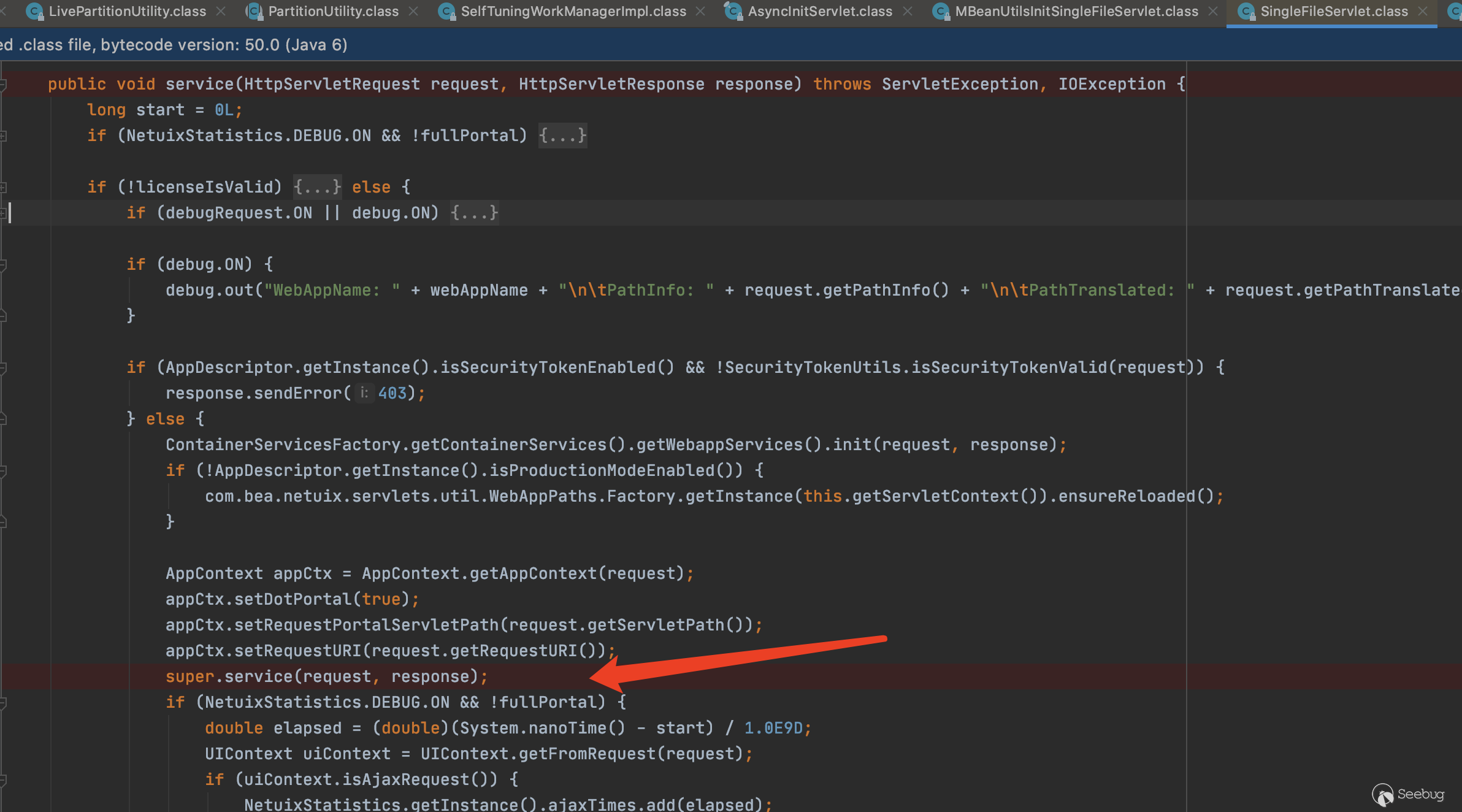Click the SingleFileServlet.class tab icon

coord(1246,12)
